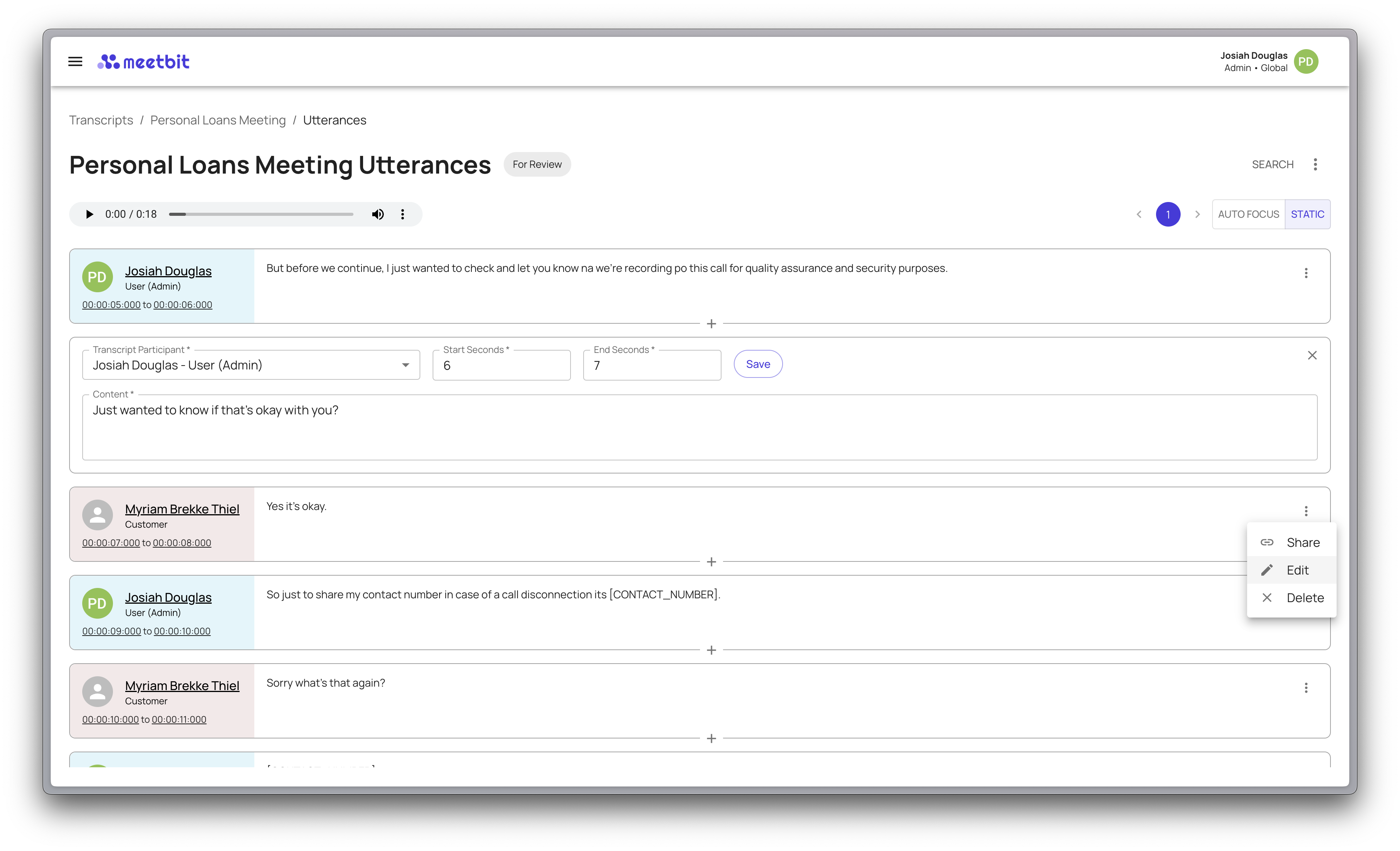Screen dimensions: 1400x851
Task: Open options for "Sorry what's that again?" utterance
Action: point(1306,688)
